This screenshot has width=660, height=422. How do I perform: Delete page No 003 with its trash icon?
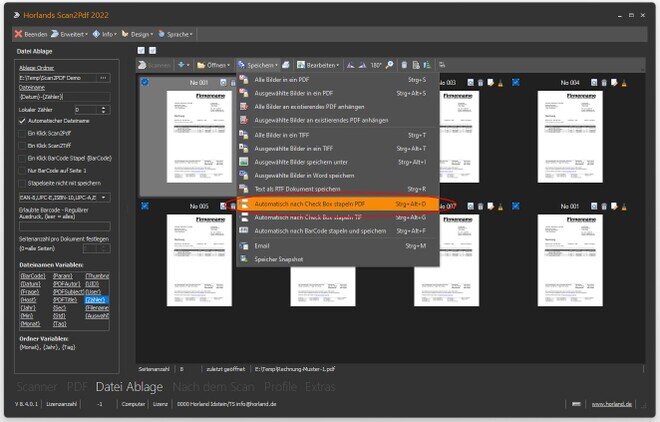(x=481, y=82)
